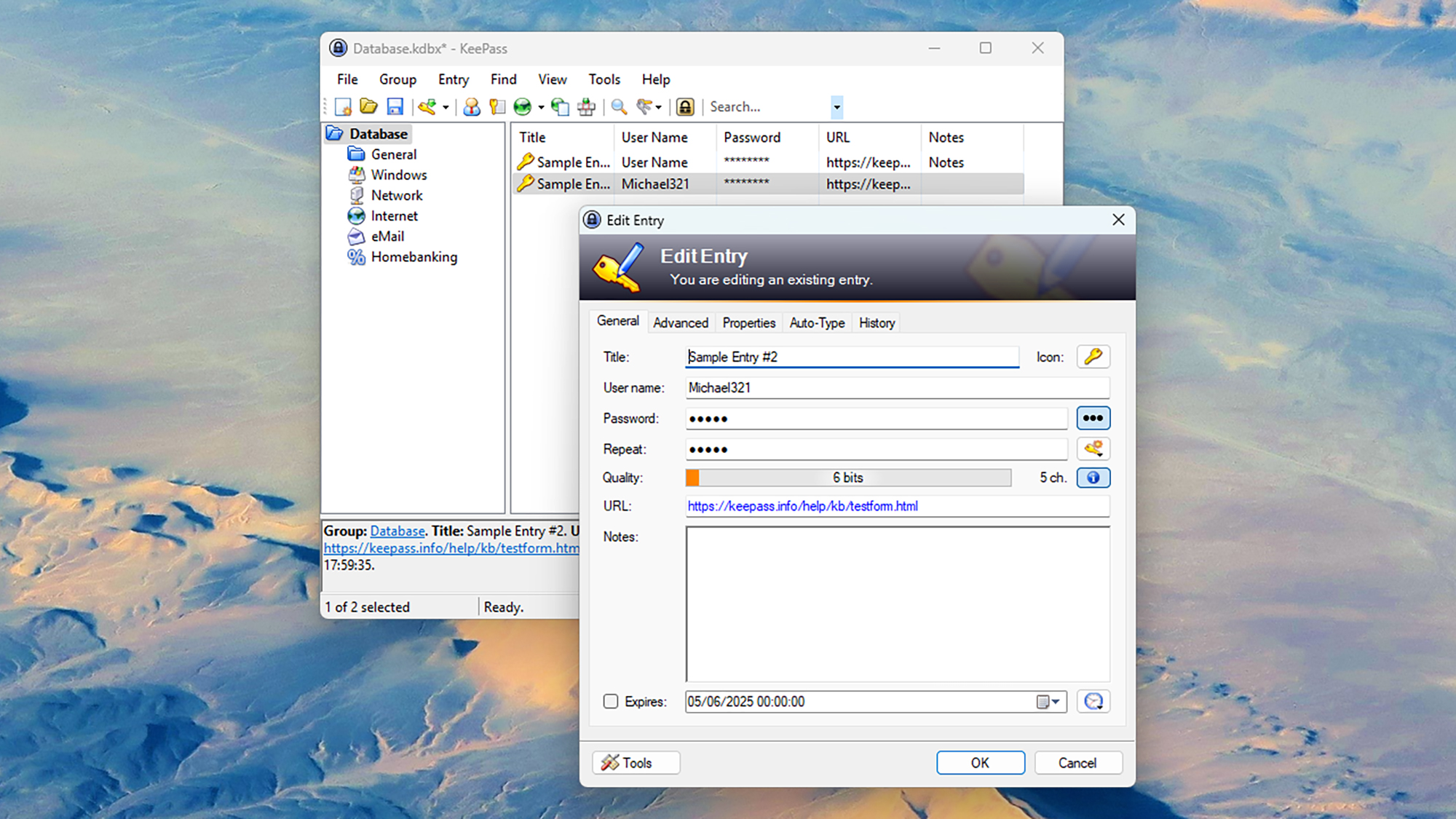Screen dimensions: 1456x819
Task: Lock the workspace using the toolbar padlock icon
Action: coord(684,106)
